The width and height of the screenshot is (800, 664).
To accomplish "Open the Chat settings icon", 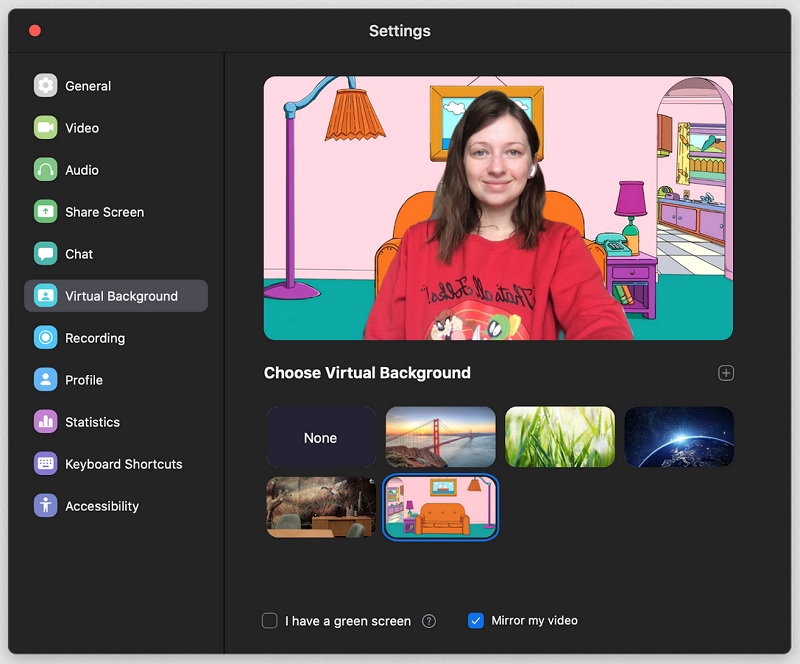I will coord(46,254).
